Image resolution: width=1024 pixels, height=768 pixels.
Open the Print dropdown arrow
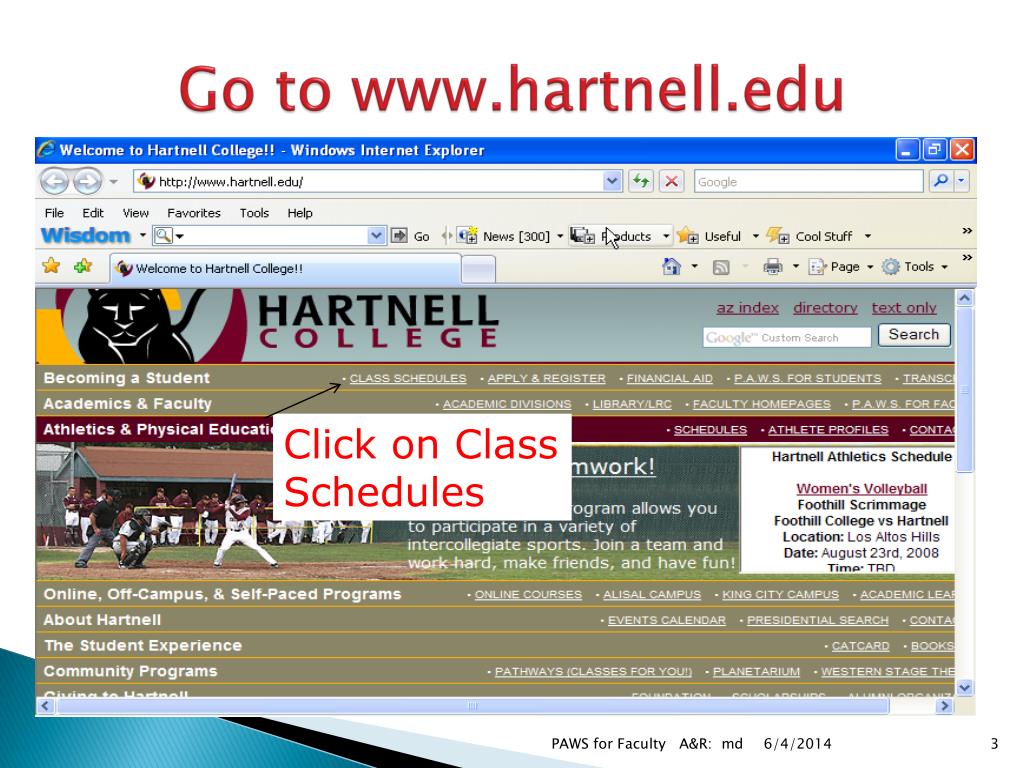(795, 266)
